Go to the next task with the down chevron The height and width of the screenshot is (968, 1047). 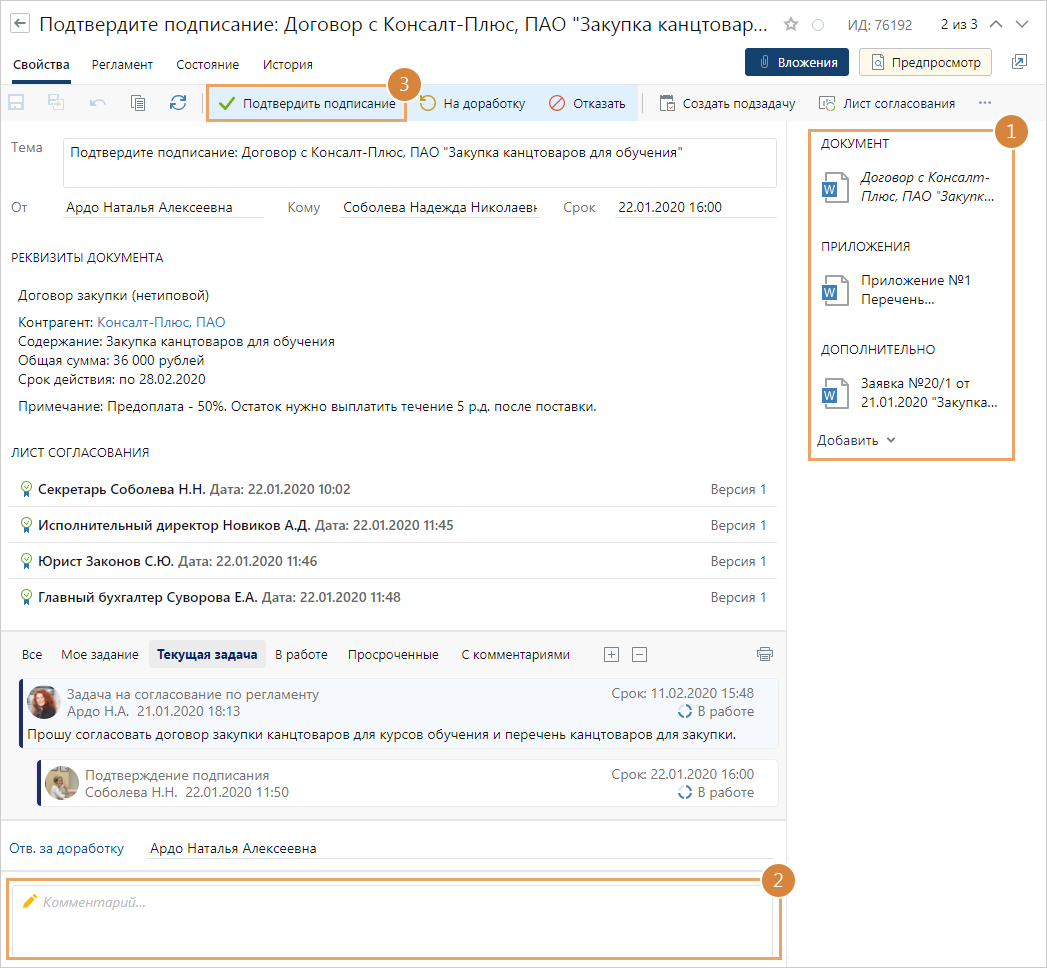pos(1021,24)
